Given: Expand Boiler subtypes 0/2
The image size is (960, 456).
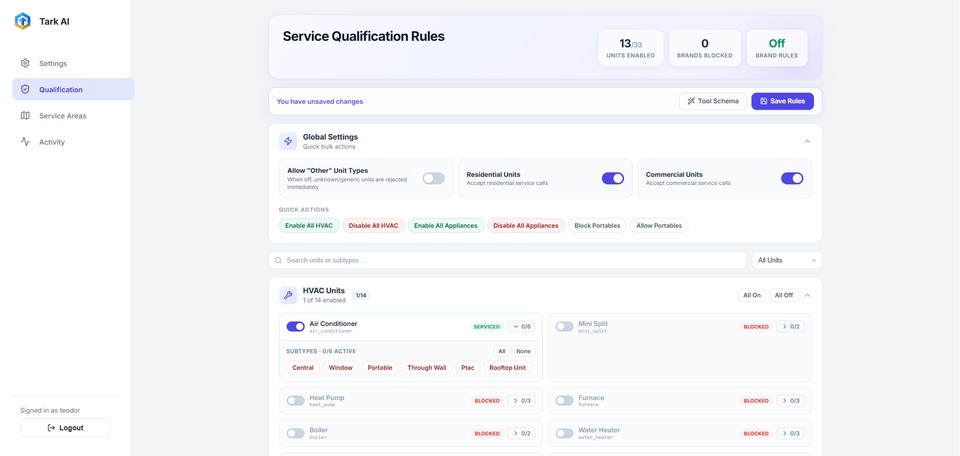Looking at the screenshot, I should coord(521,433).
